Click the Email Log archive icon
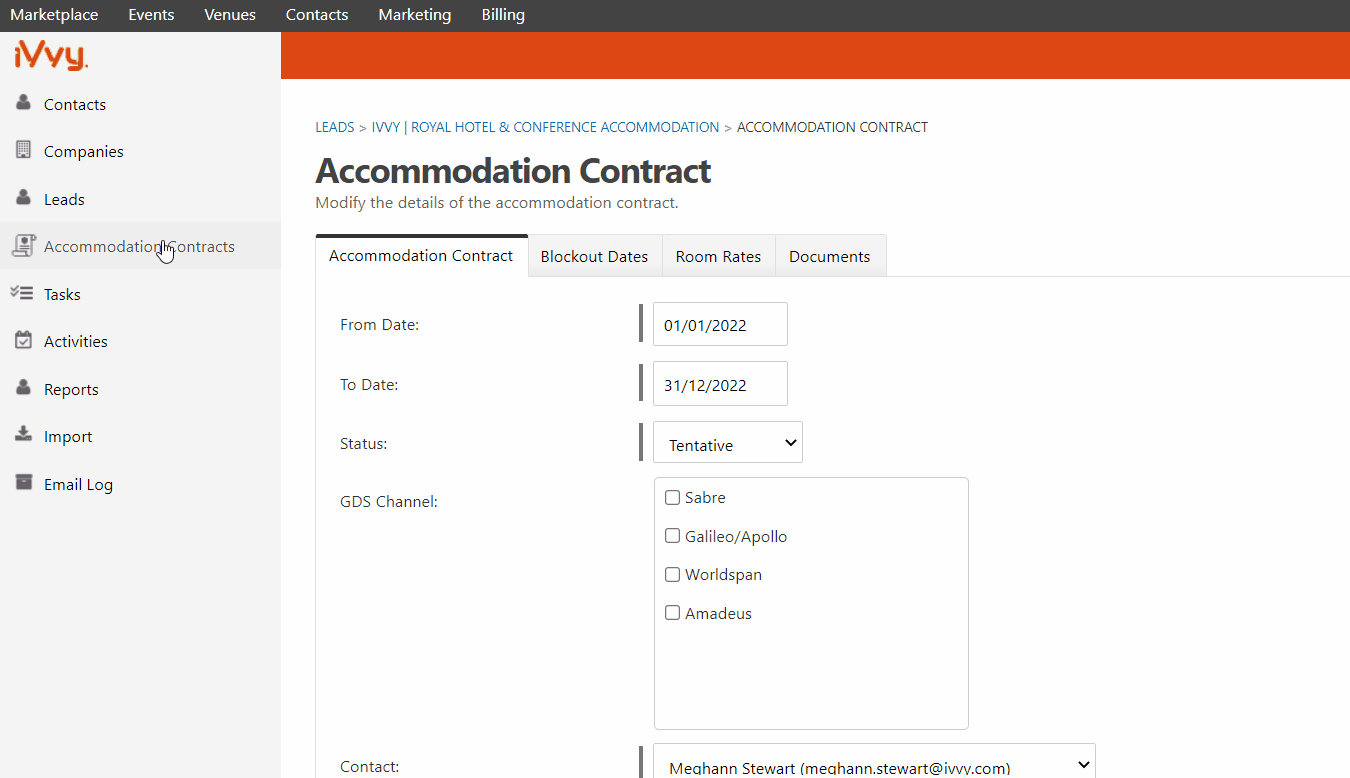Viewport: 1350px width, 778px height. point(24,483)
